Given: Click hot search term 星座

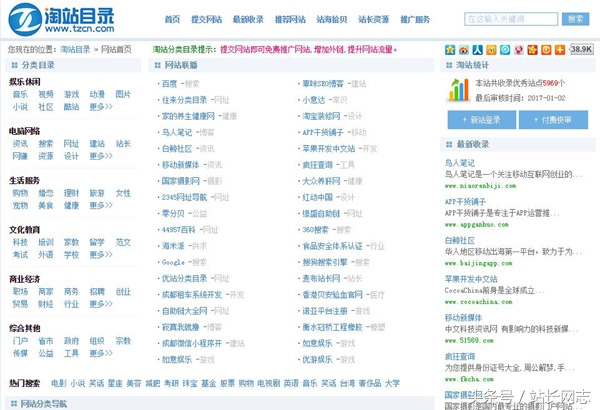Looking at the screenshot, I should tap(115, 383).
